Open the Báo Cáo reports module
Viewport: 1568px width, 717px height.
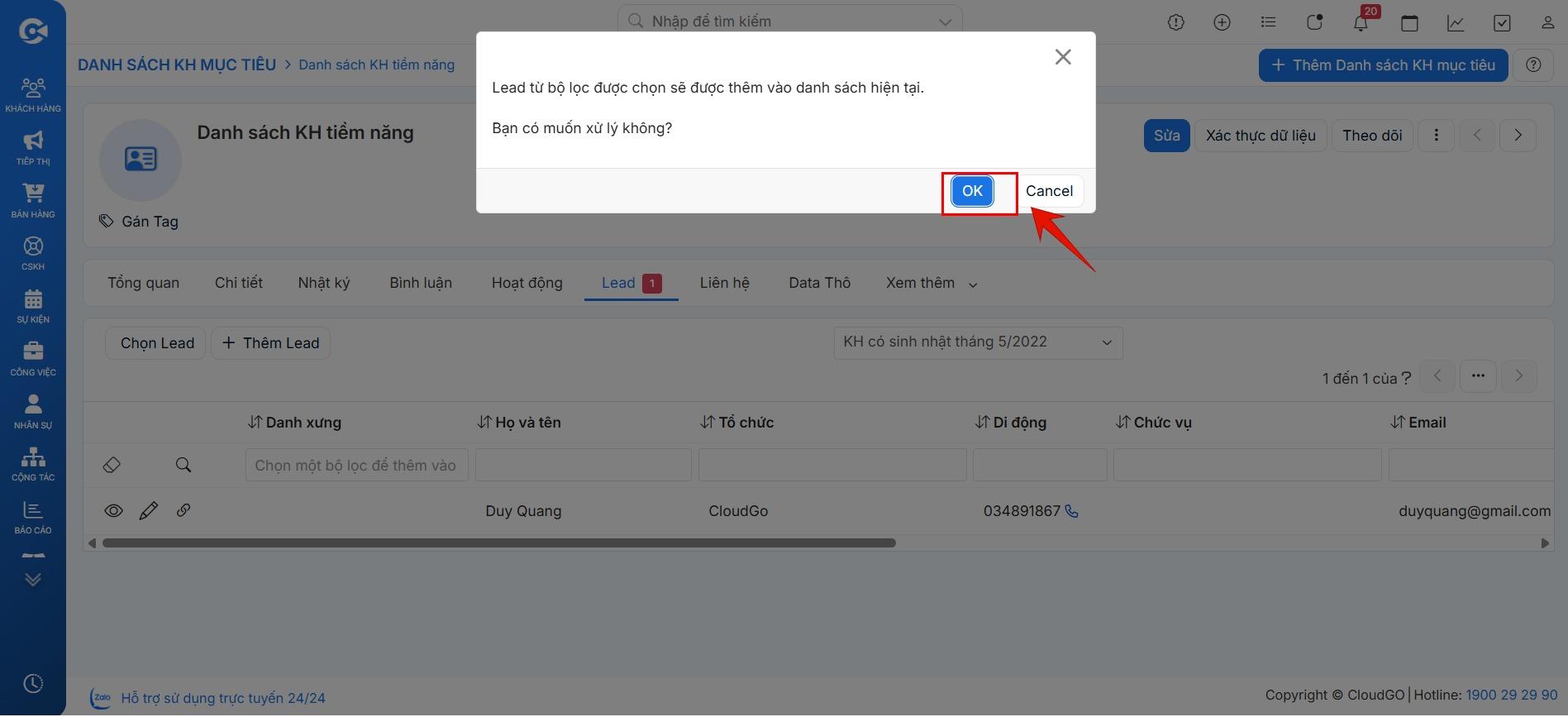(x=33, y=518)
